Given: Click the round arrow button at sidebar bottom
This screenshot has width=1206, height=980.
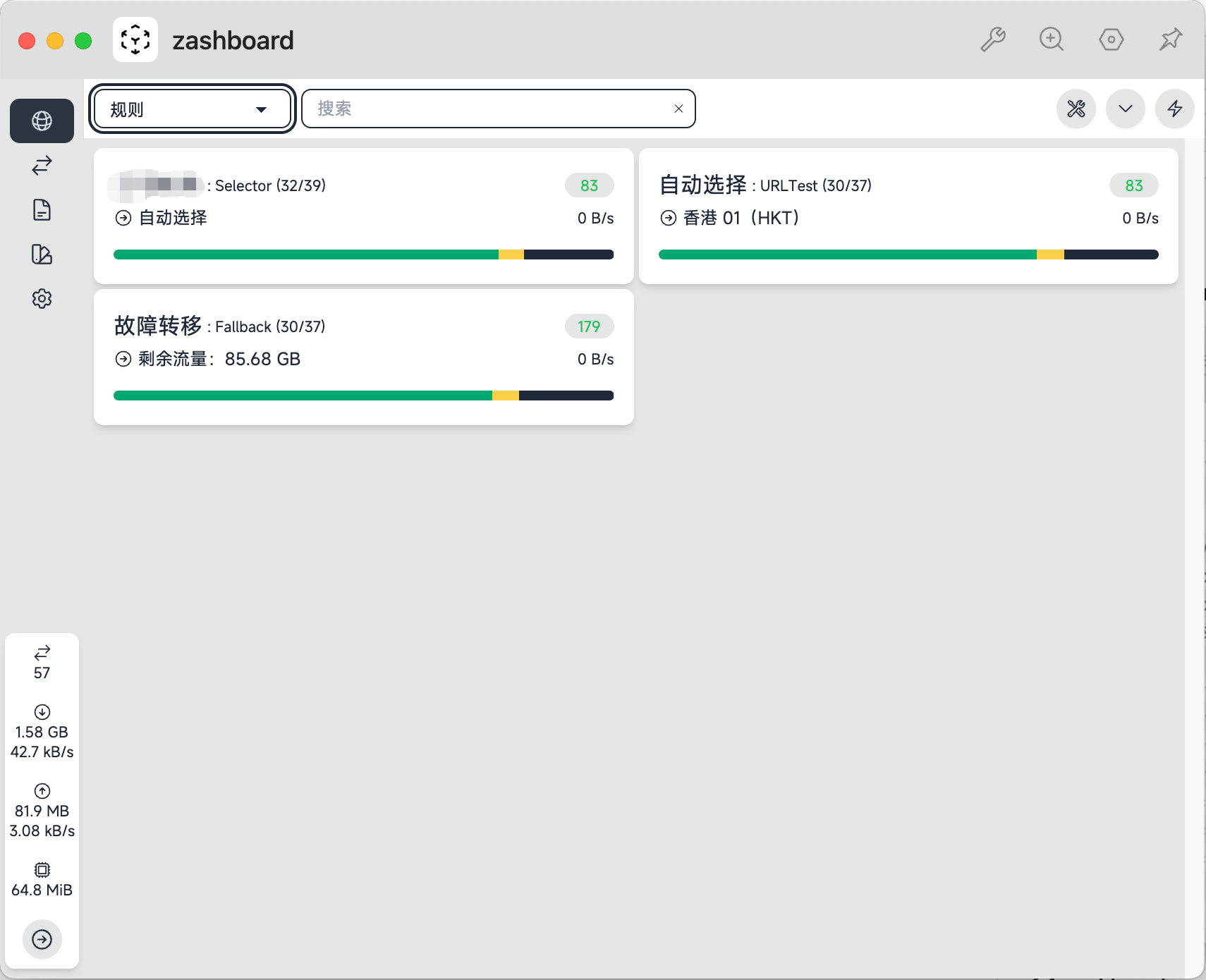Looking at the screenshot, I should pos(42,939).
